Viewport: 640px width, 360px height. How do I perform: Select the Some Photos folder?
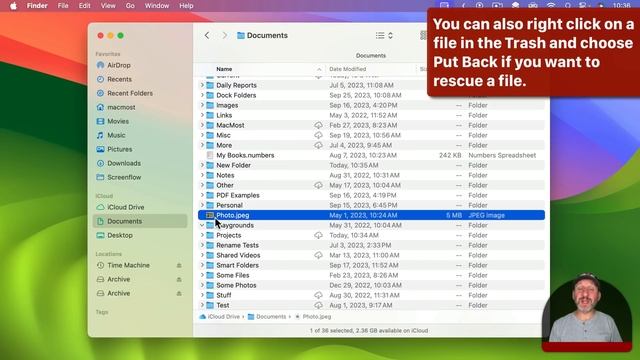point(371,285)
